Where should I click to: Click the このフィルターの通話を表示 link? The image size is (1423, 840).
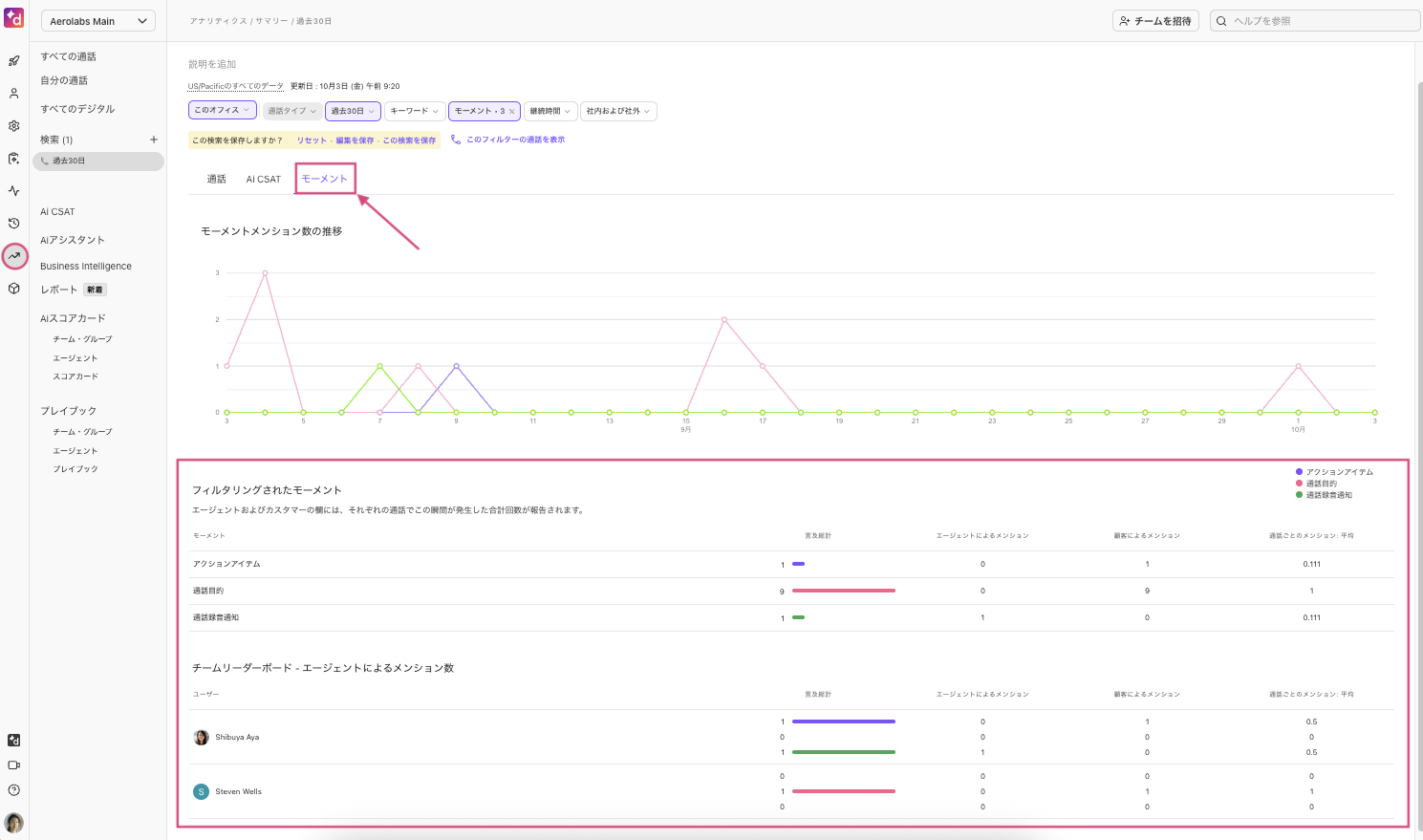515,140
